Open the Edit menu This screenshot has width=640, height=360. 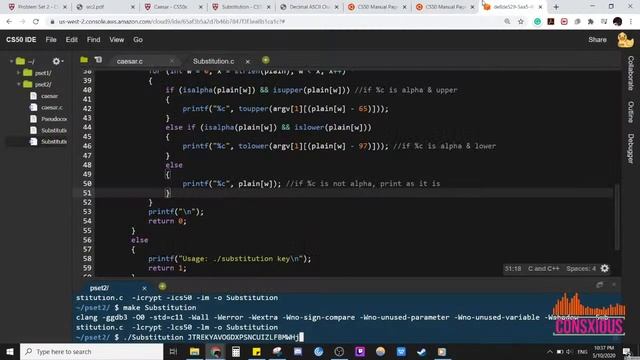tap(71, 40)
